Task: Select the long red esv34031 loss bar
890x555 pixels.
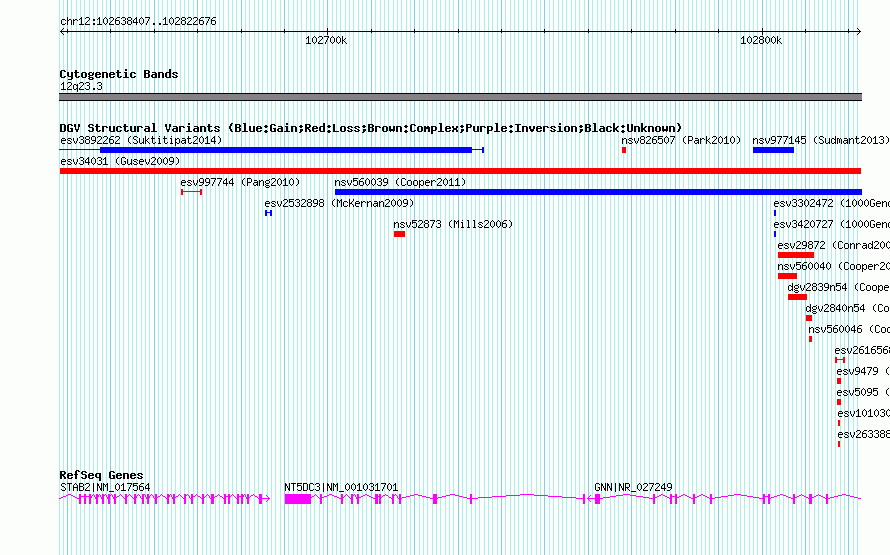Action: tap(460, 171)
